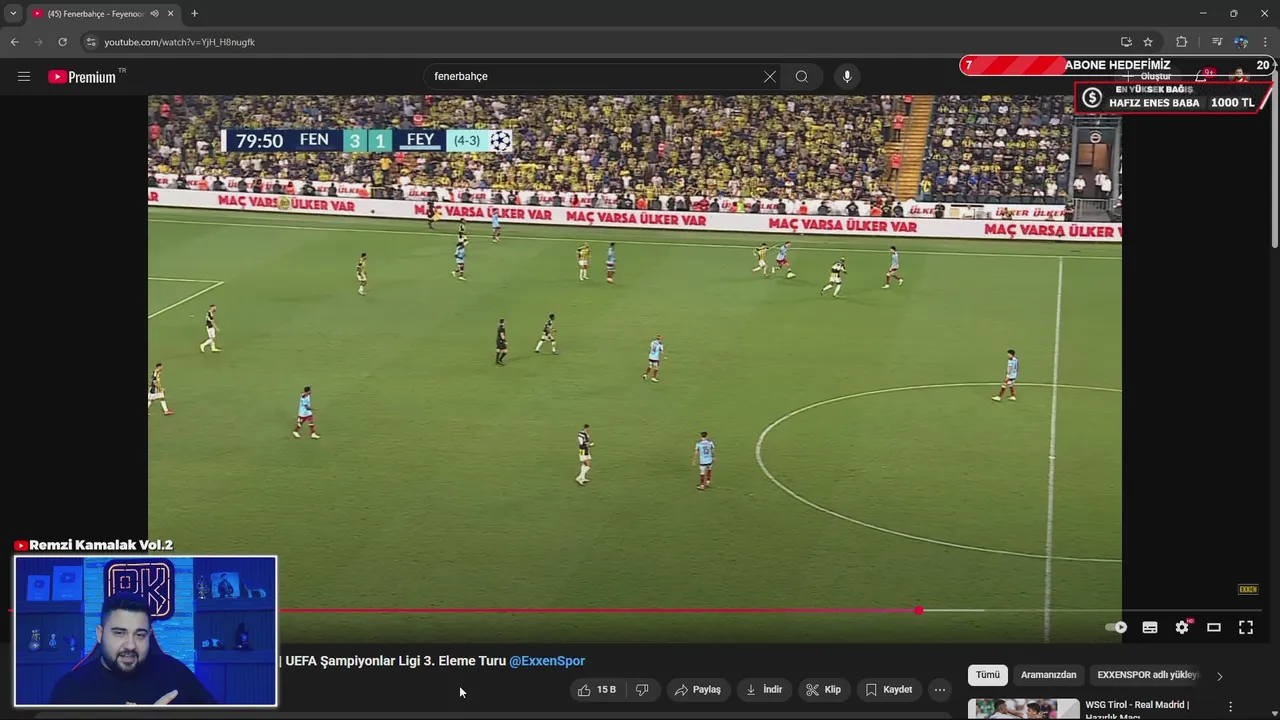The width and height of the screenshot is (1280, 720).
Task: Click the Paylaş share button
Action: [x=697, y=690]
